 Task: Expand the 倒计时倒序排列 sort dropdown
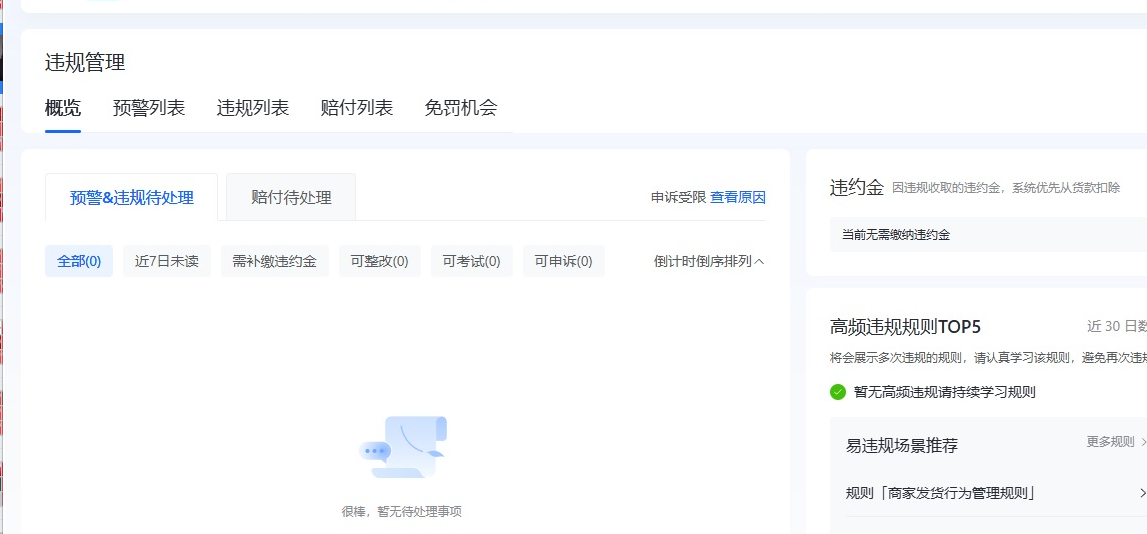coord(709,261)
